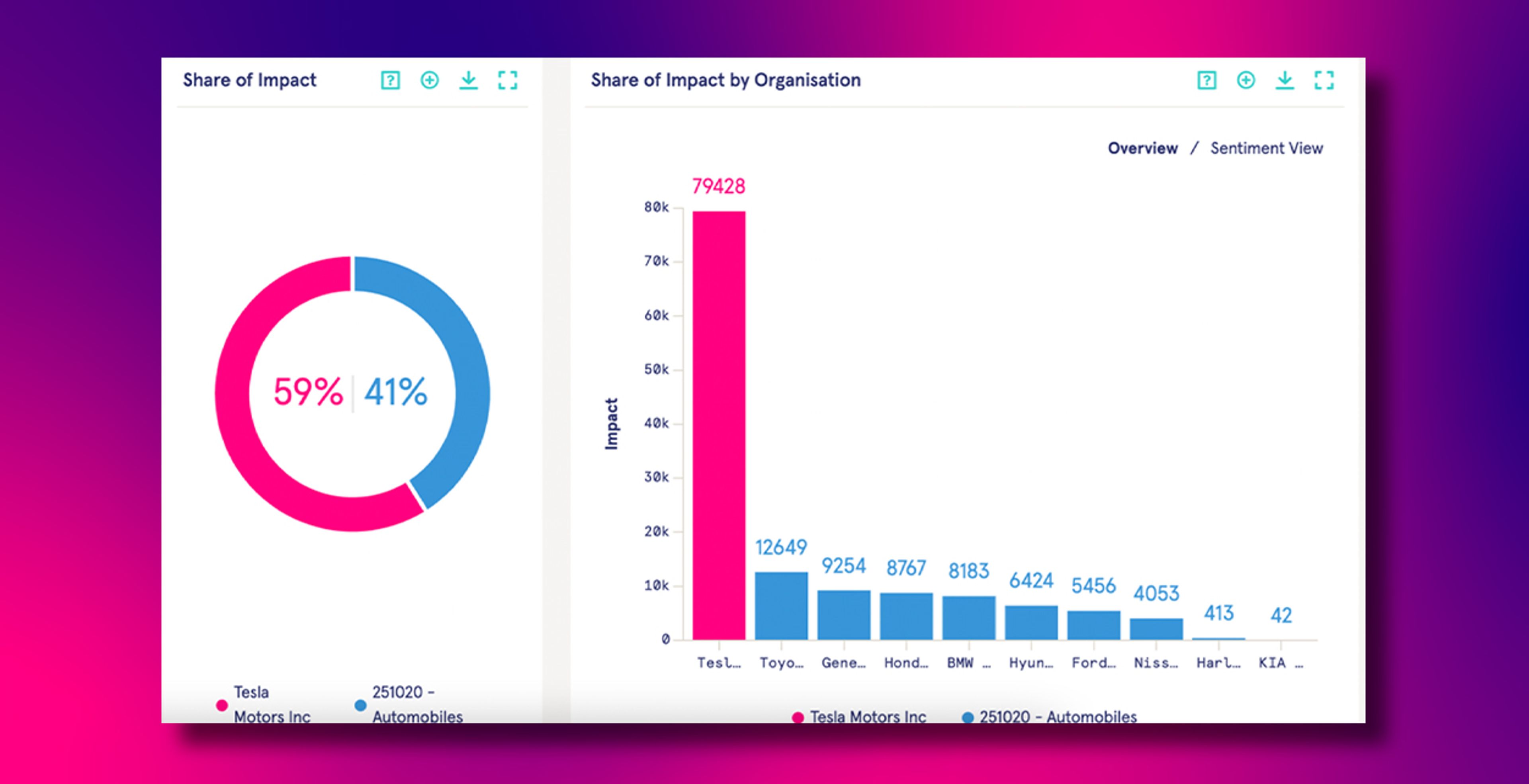Click plus icon on Share of Impact by Organisation

tap(1246, 80)
